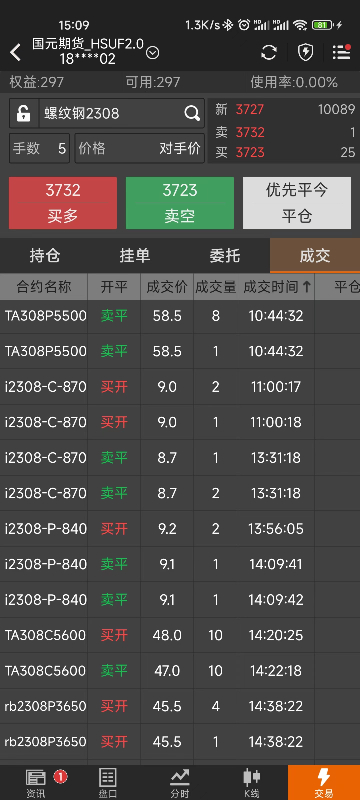Open the 价格 对手价 price field

coord(140,148)
